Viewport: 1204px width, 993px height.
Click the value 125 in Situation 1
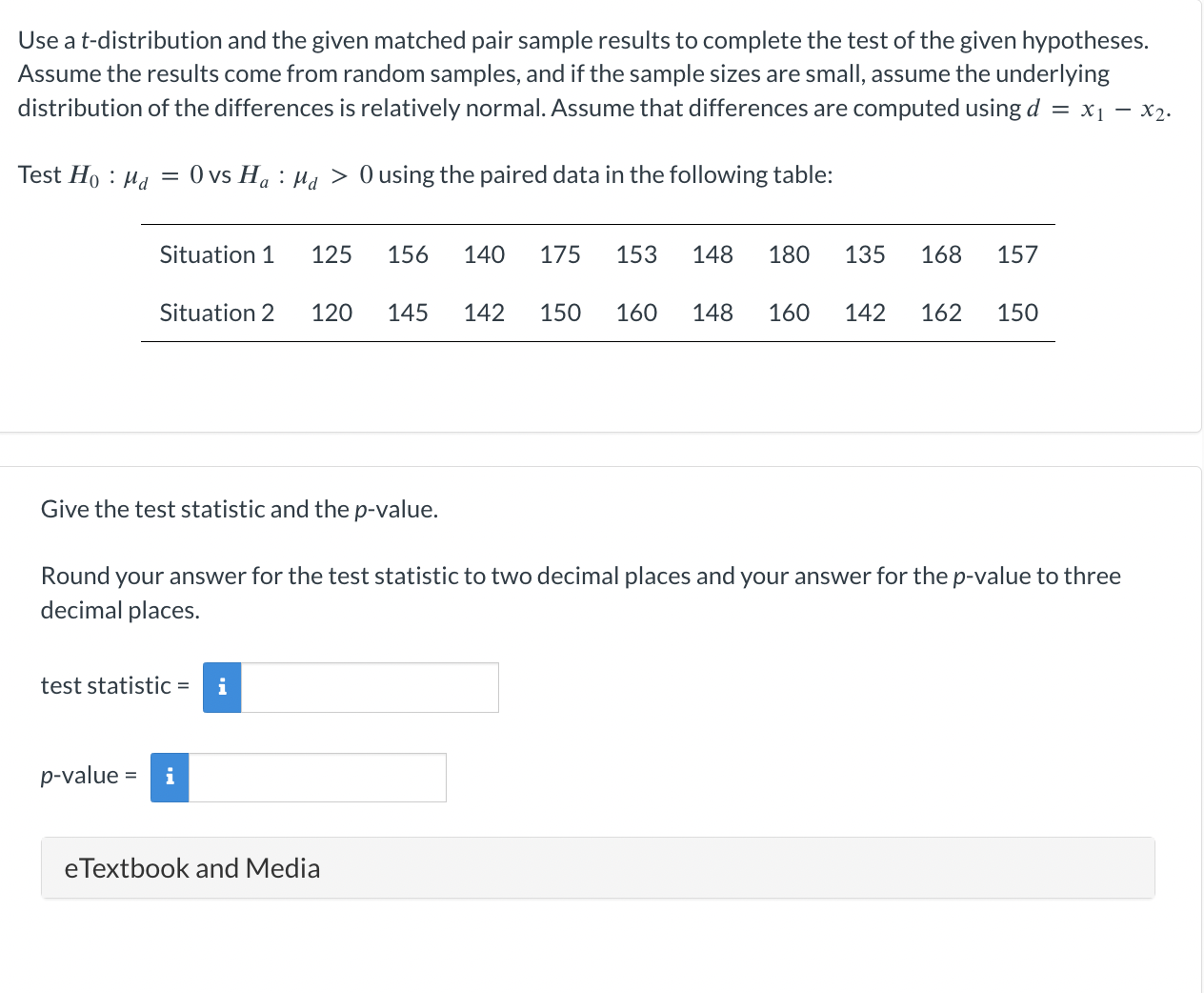[x=331, y=254]
